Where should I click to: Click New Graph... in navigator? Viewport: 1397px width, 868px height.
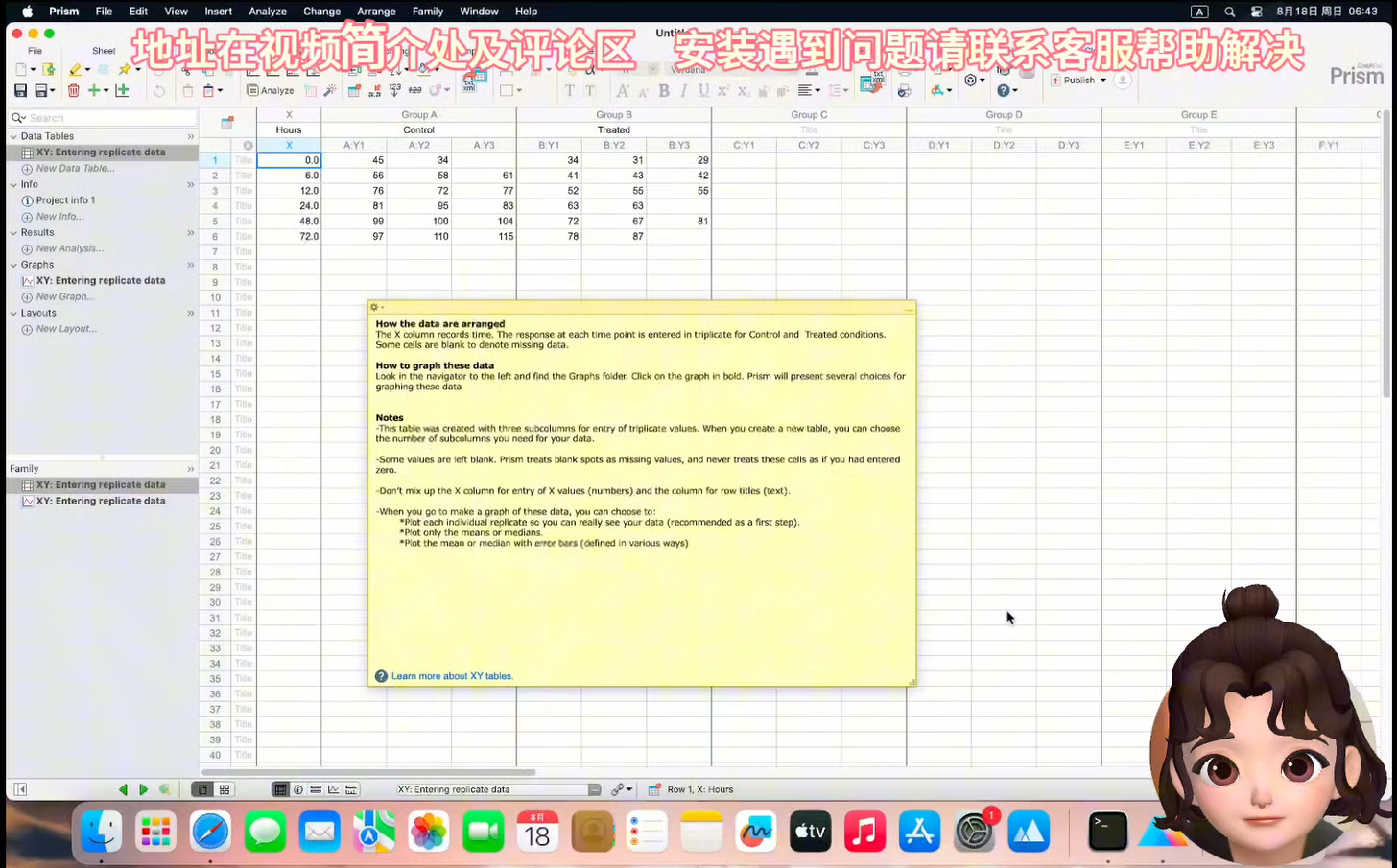(64, 296)
